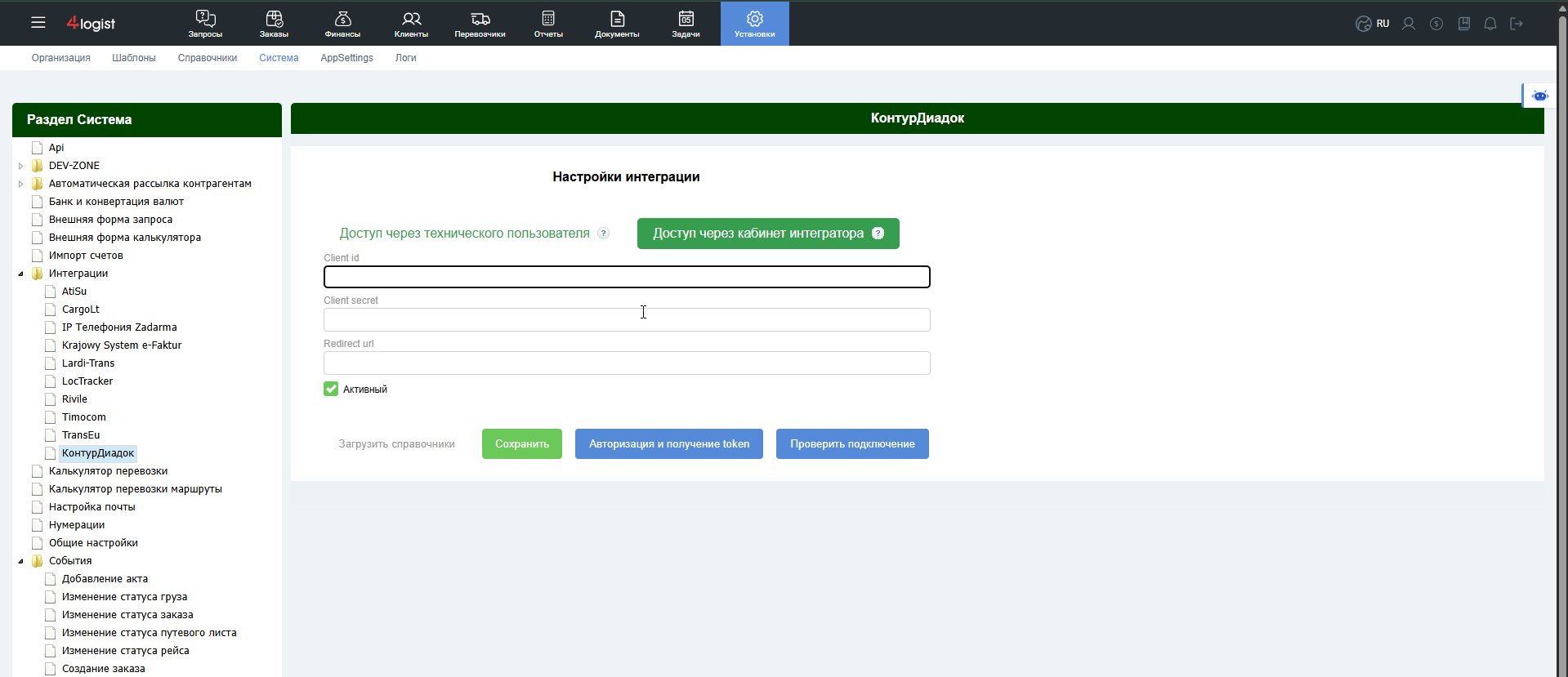The image size is (1568, 677).
Task: Open the user profile icon
Action: pos(1409,24)
